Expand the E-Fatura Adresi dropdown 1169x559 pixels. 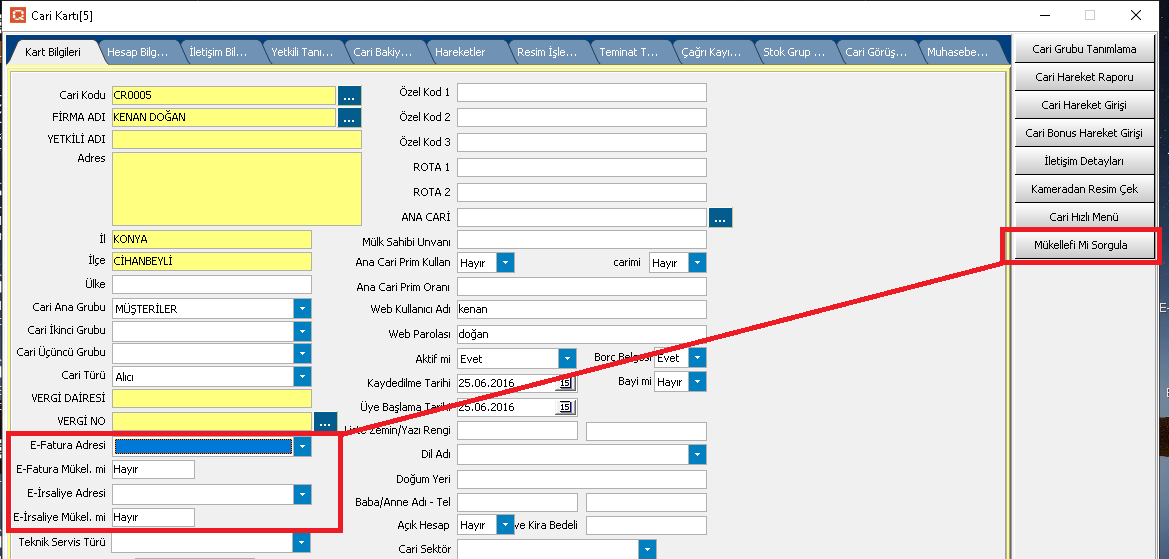coord(302,446)
